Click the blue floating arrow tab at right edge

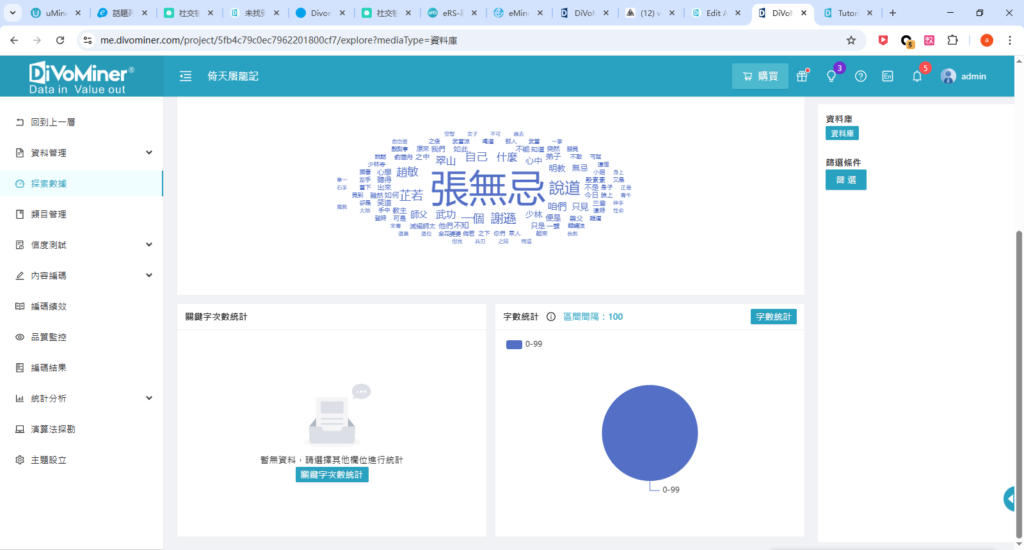[1012, 498]
